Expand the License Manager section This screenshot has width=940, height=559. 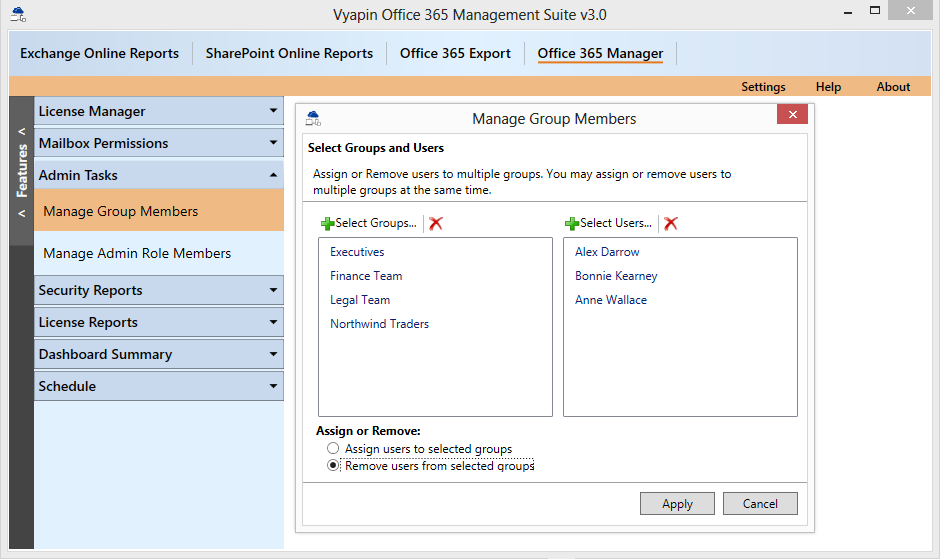tap(158, 111)
